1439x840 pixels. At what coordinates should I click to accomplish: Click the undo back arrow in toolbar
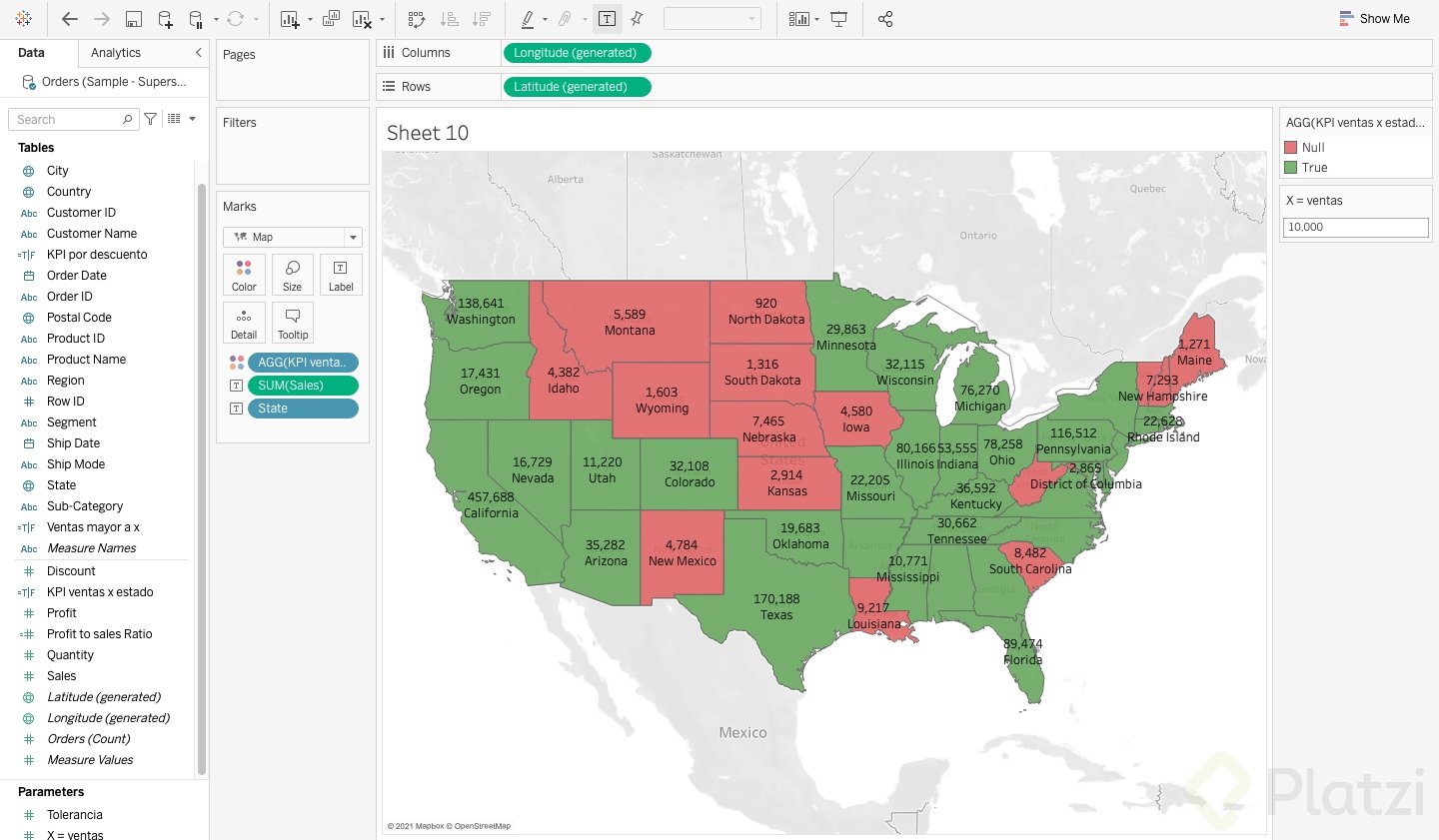point(69,19)
